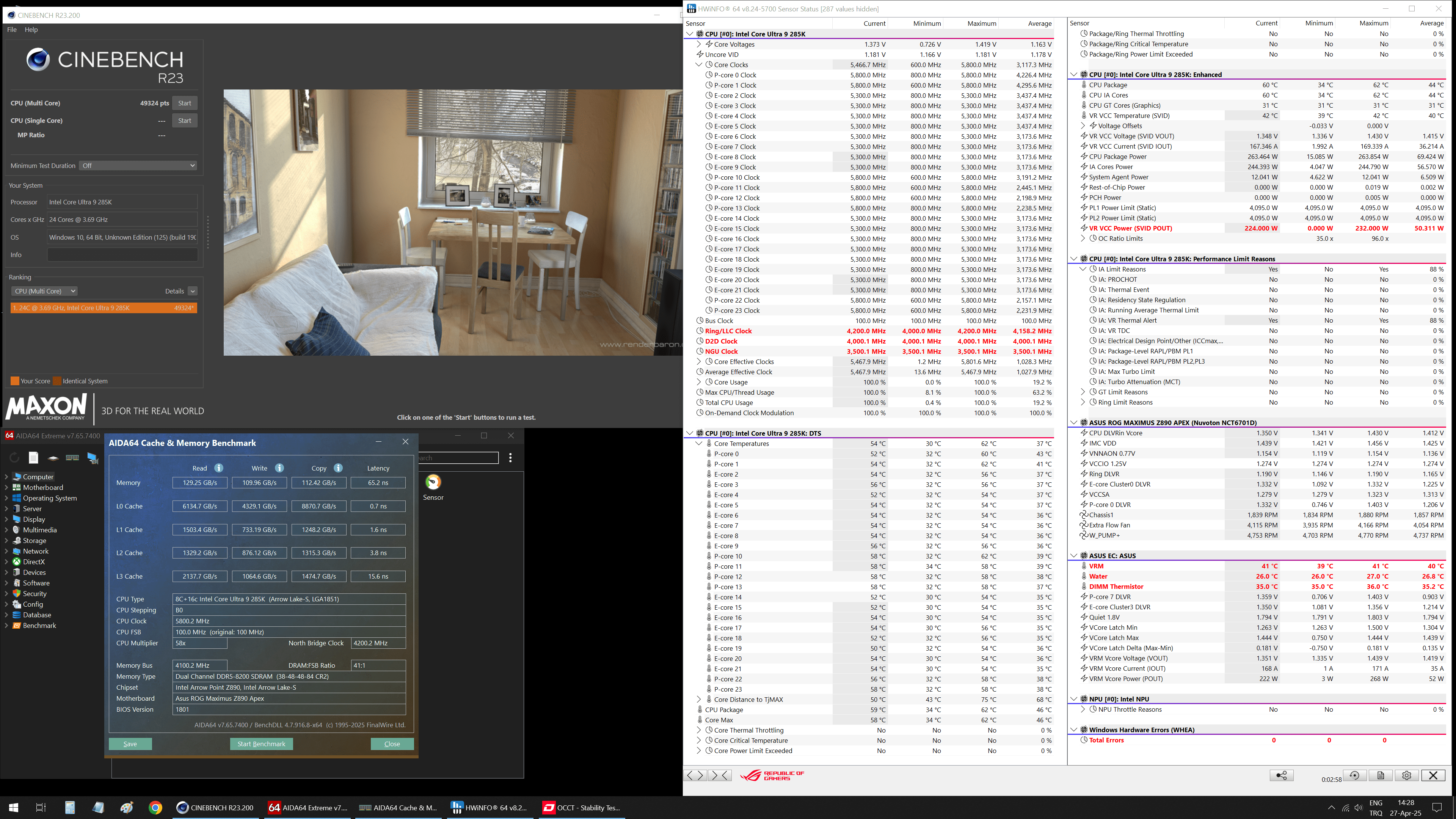Open the Minimum Test Duration dropdown
This screenshot has width=1456, height=819.
tap(138, 166)
